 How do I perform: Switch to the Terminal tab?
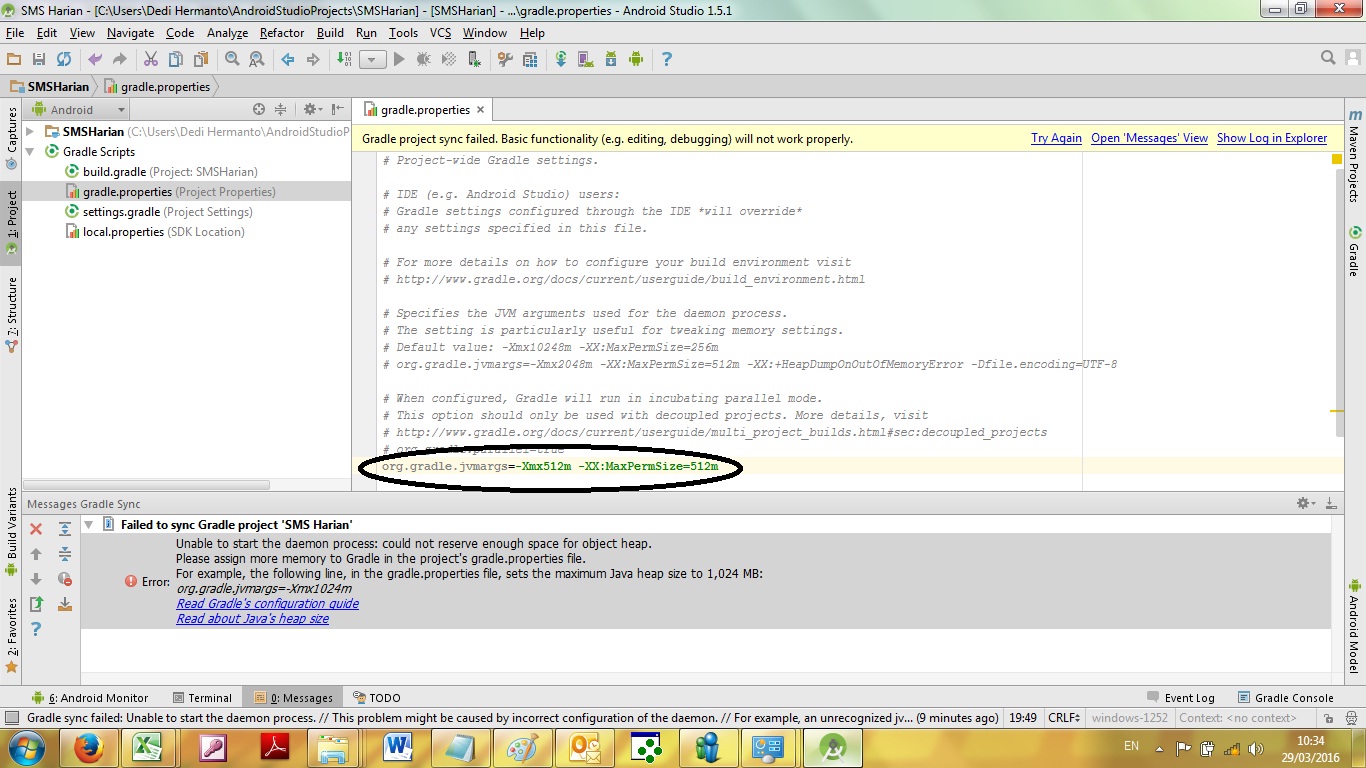(208, 697)
